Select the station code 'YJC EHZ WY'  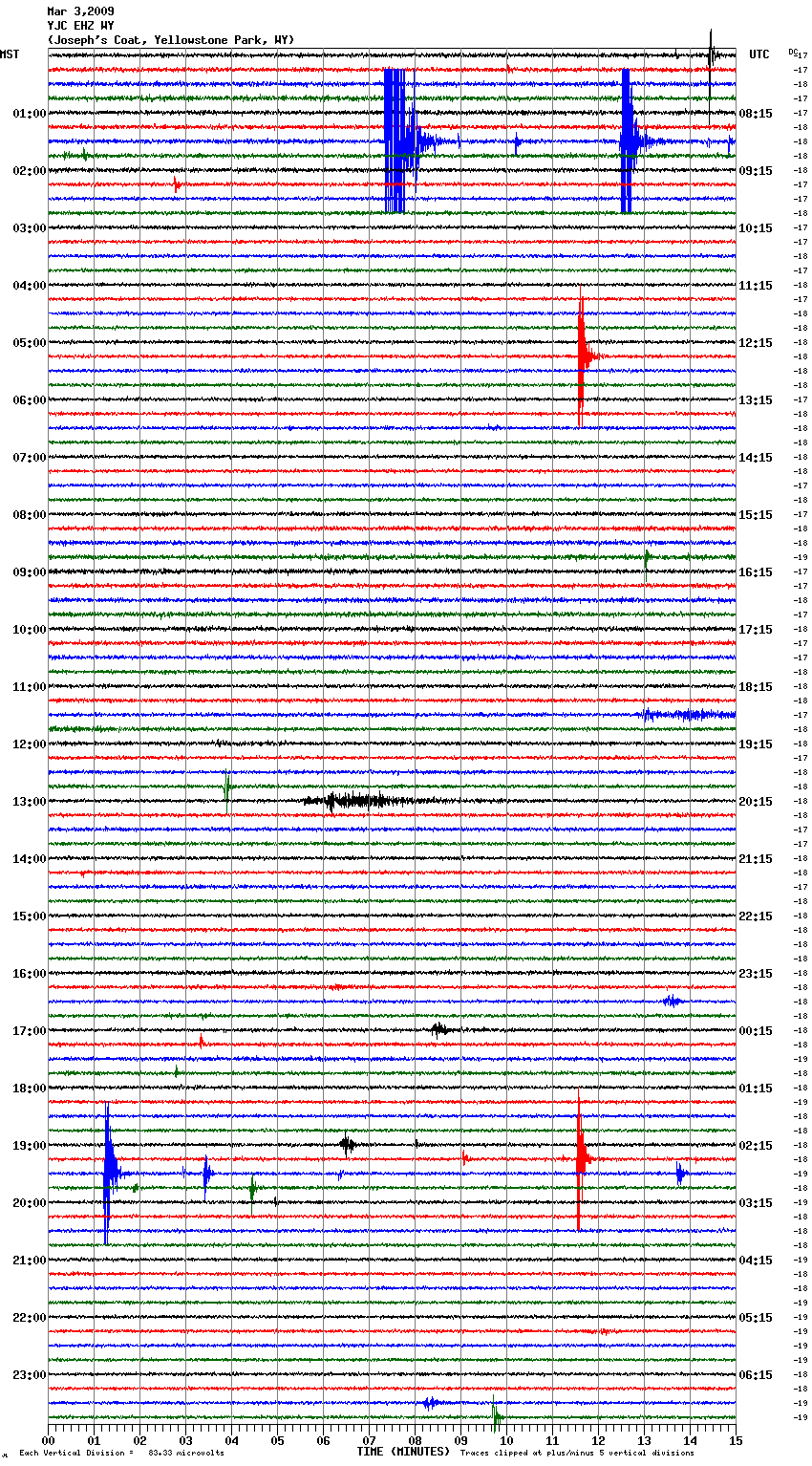pyautogui.click(x=80, y=26)
